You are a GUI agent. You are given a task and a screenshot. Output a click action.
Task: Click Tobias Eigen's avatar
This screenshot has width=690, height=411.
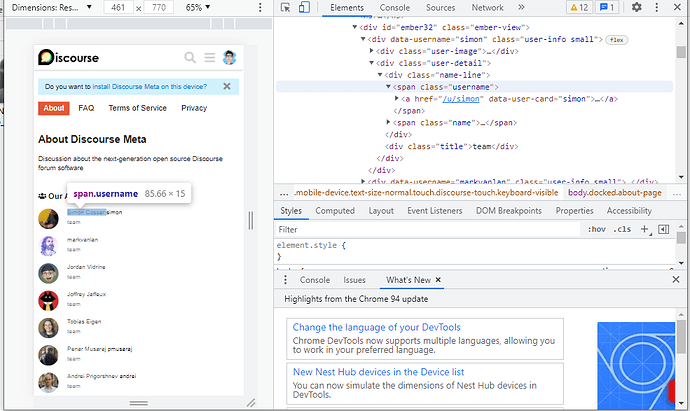pyautogui.click(x=48, y=328)
